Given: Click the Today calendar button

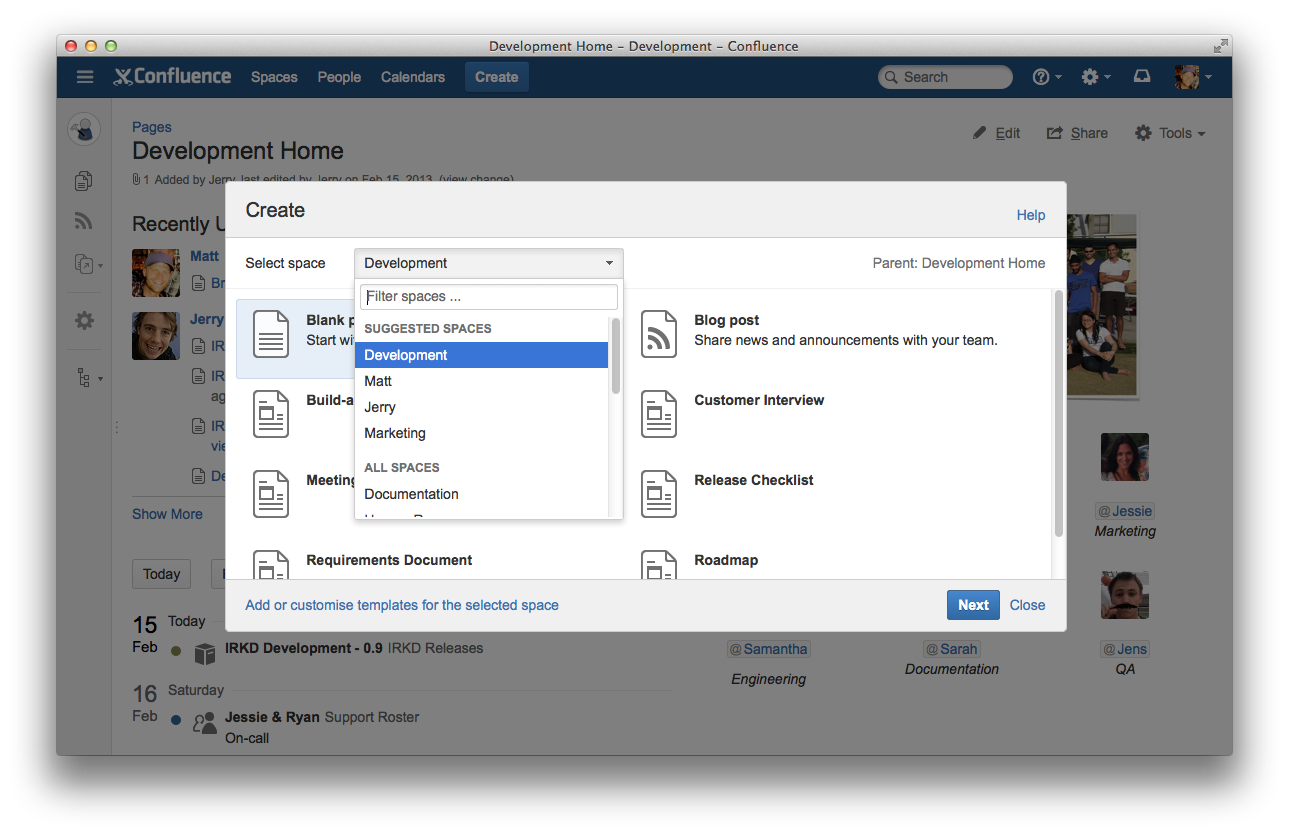Looking at the screenshot, I should (161, 574).
